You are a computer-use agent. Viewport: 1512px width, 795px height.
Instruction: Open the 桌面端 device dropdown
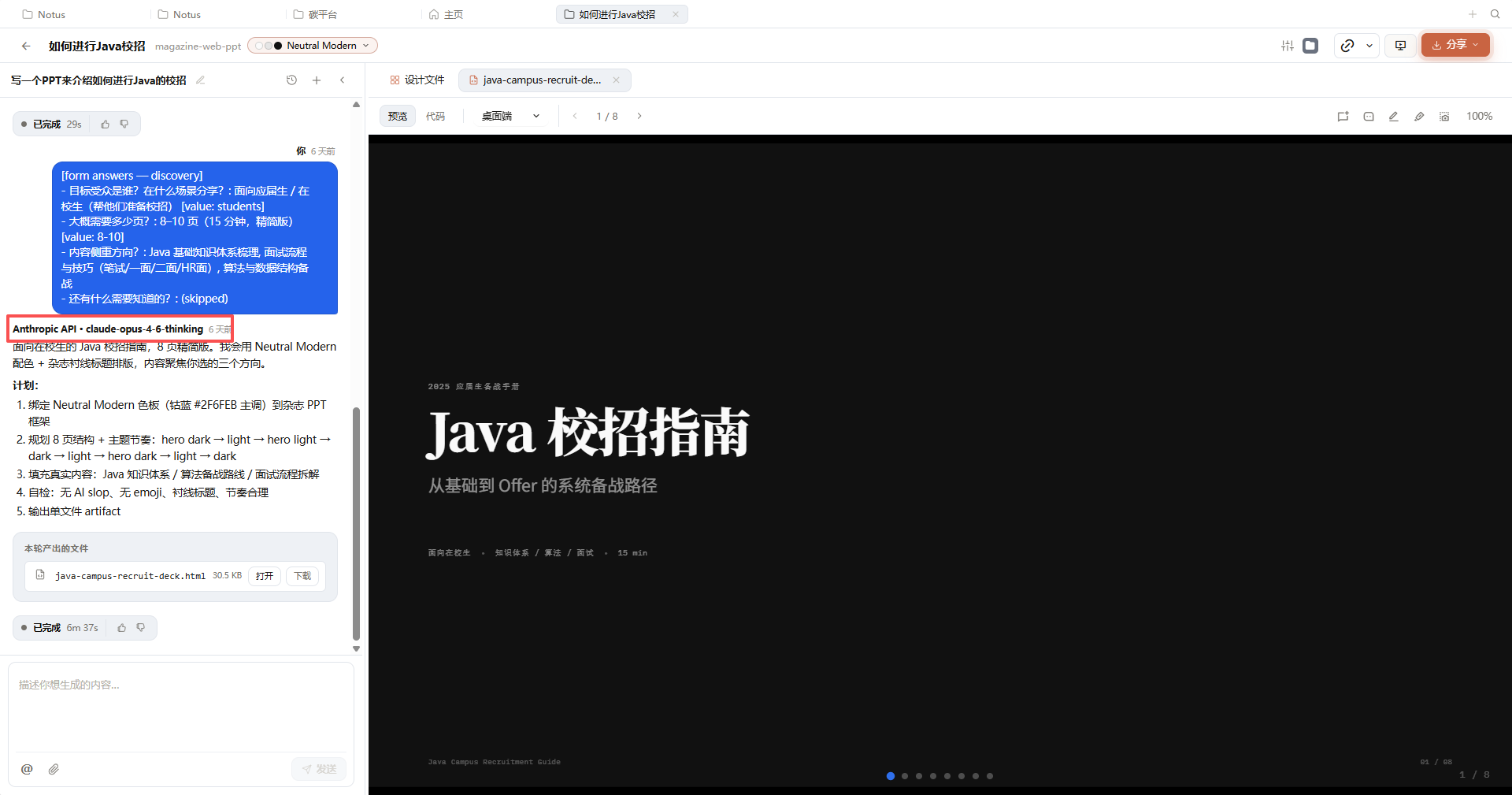[510, 116]
